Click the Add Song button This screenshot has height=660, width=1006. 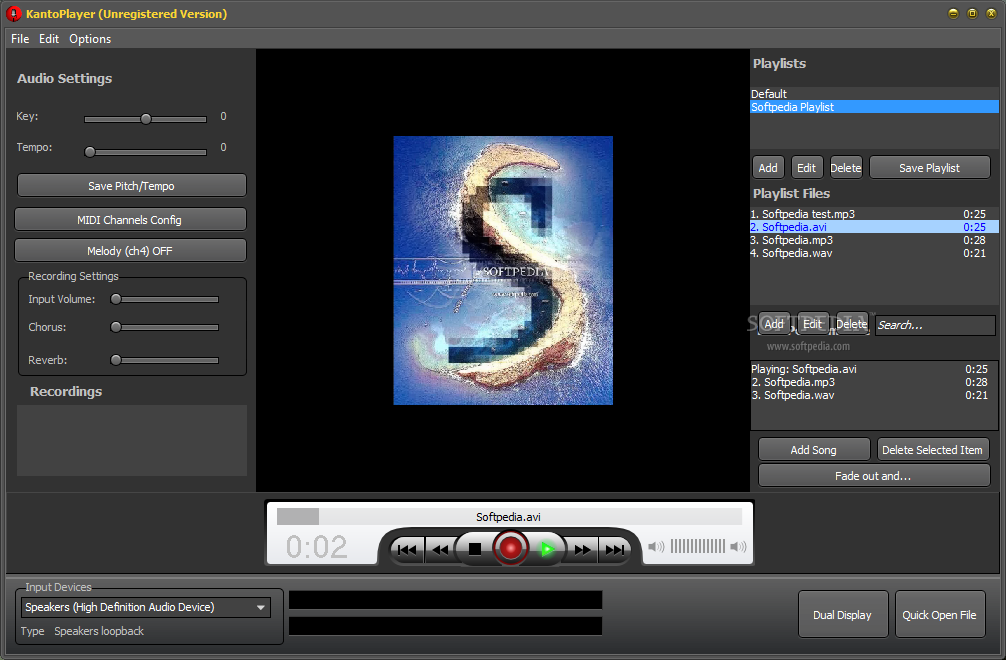pos(814,450)
